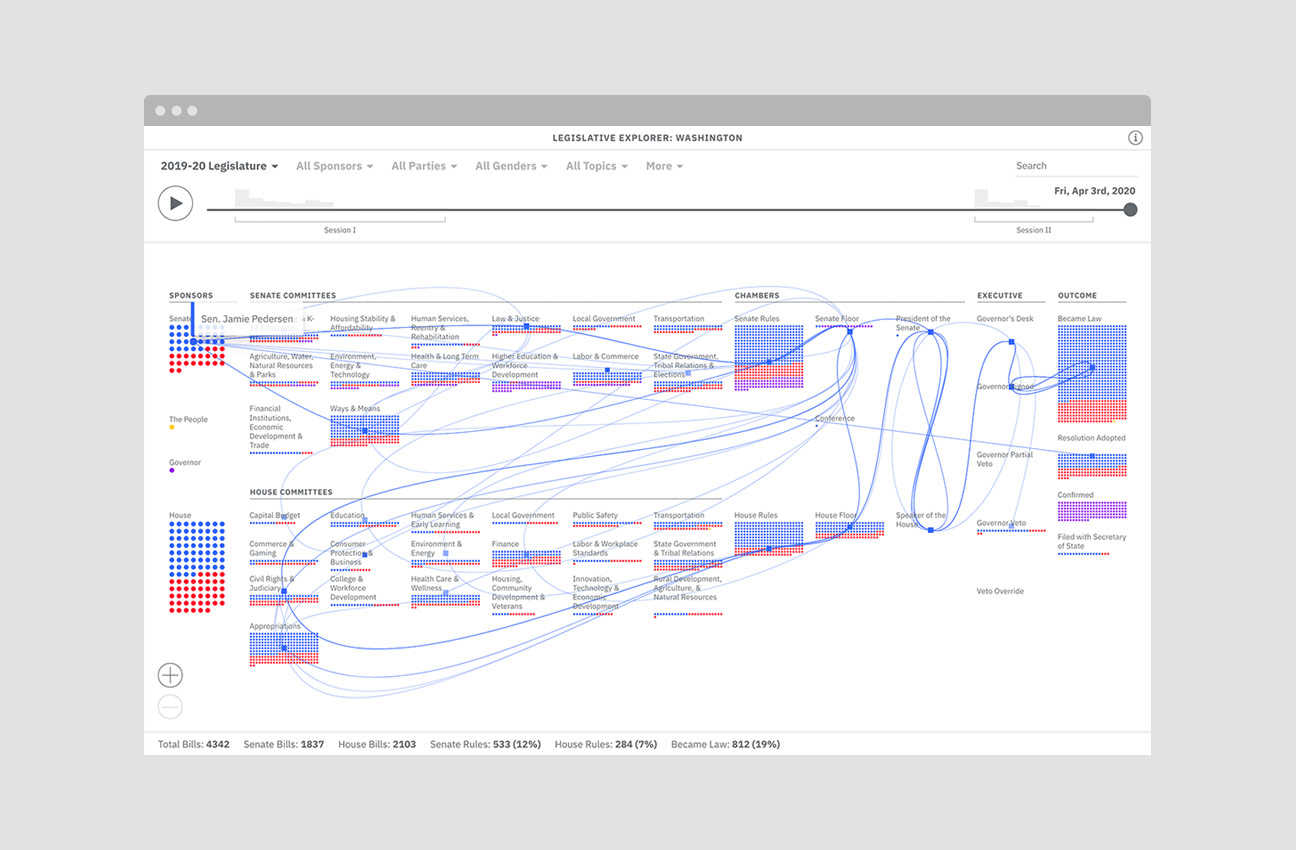Select the Became Law outcome block
This screenshot has height=850, width=1296.
1092,369
